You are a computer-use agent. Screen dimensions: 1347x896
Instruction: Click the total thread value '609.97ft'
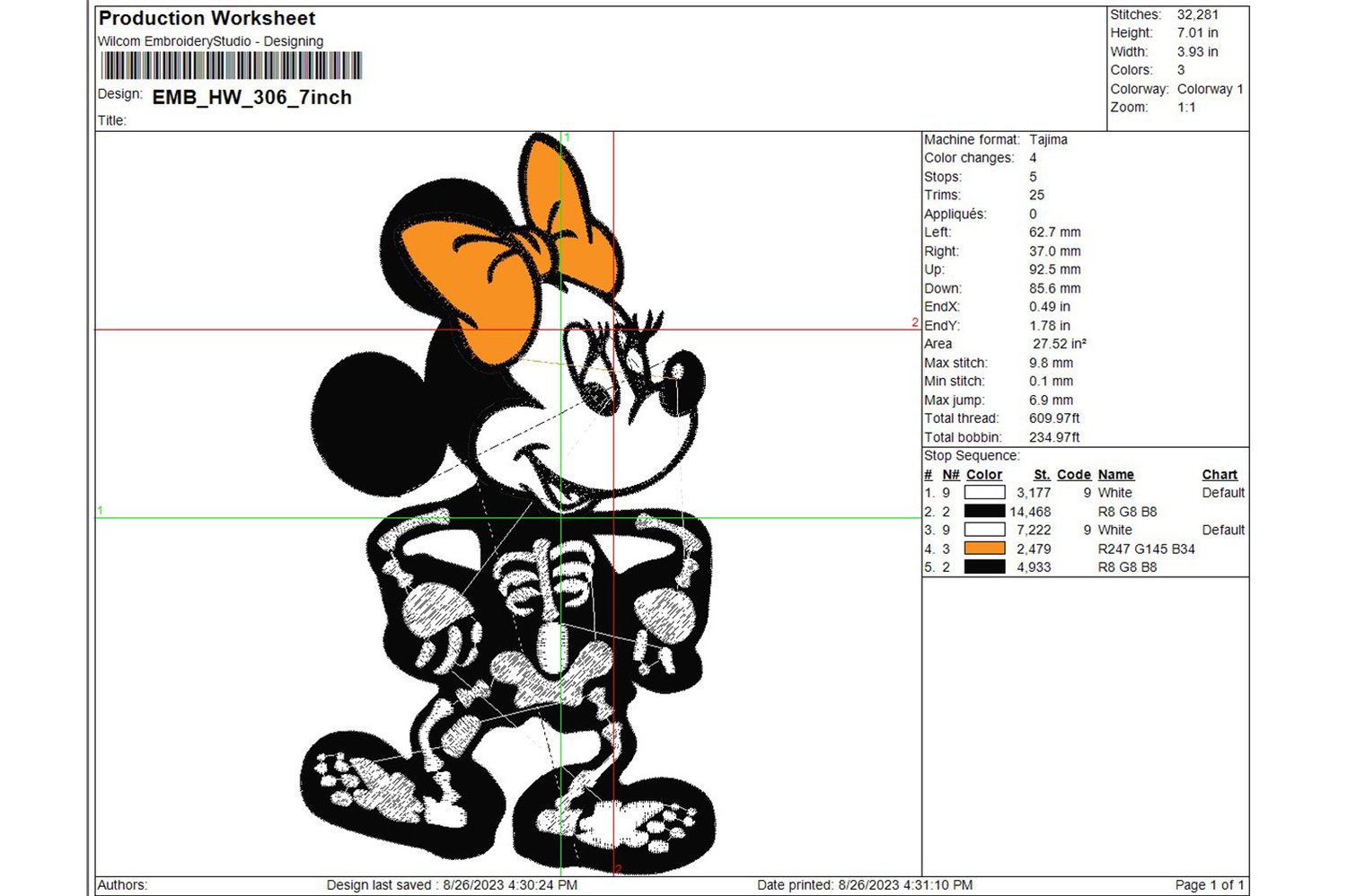click(x=1054, y=418)
